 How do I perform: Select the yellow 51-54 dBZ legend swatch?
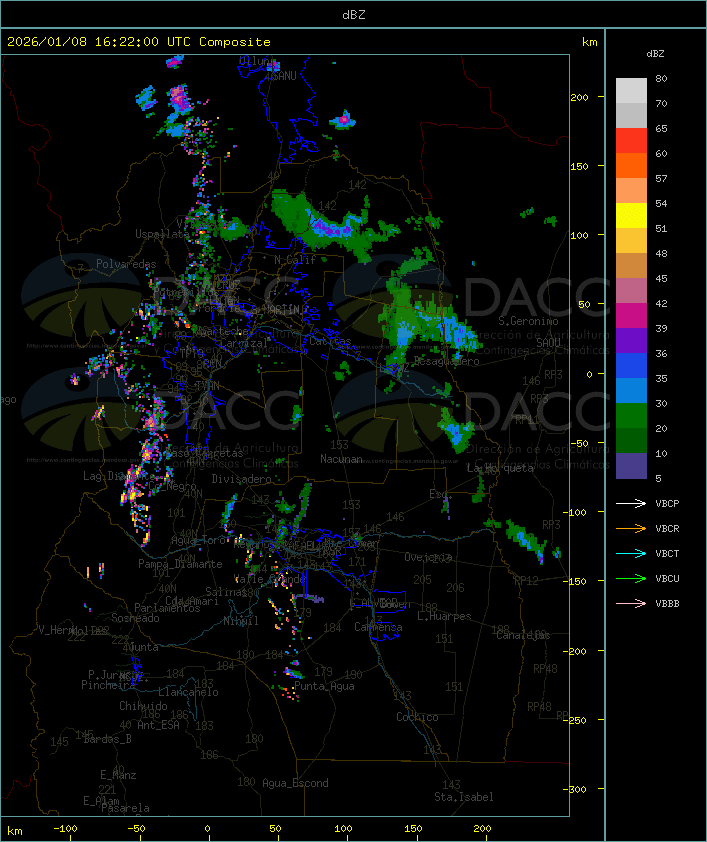click(x=631, y=216)
